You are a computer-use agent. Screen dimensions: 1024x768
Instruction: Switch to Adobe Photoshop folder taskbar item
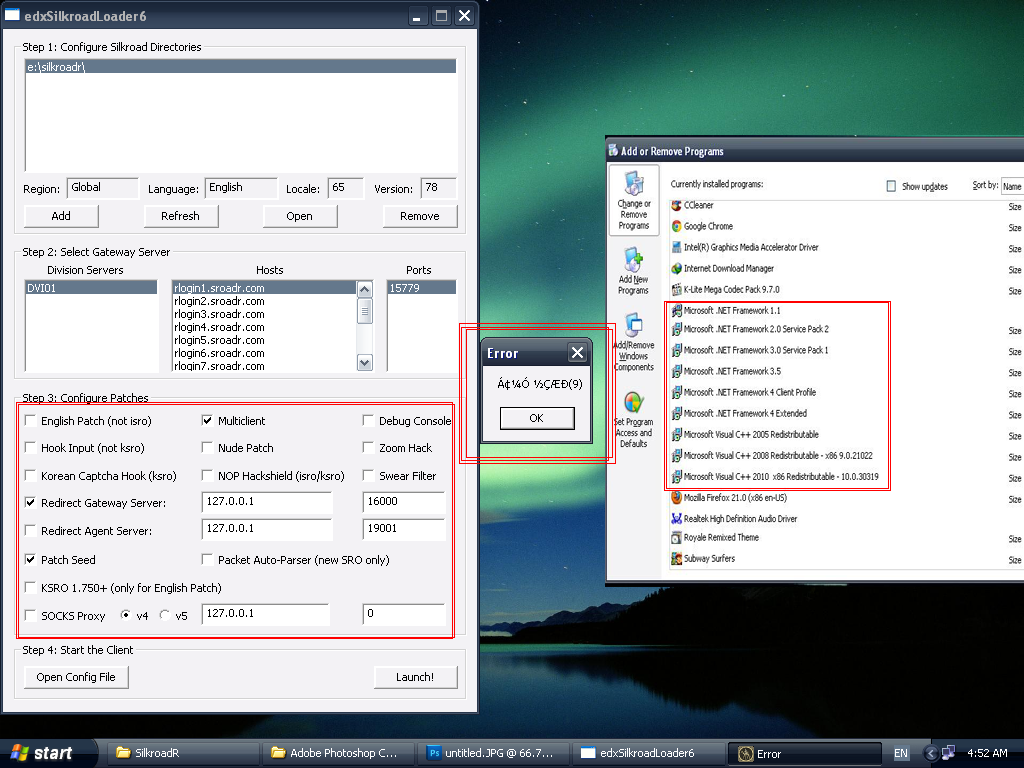click(338, 753)
